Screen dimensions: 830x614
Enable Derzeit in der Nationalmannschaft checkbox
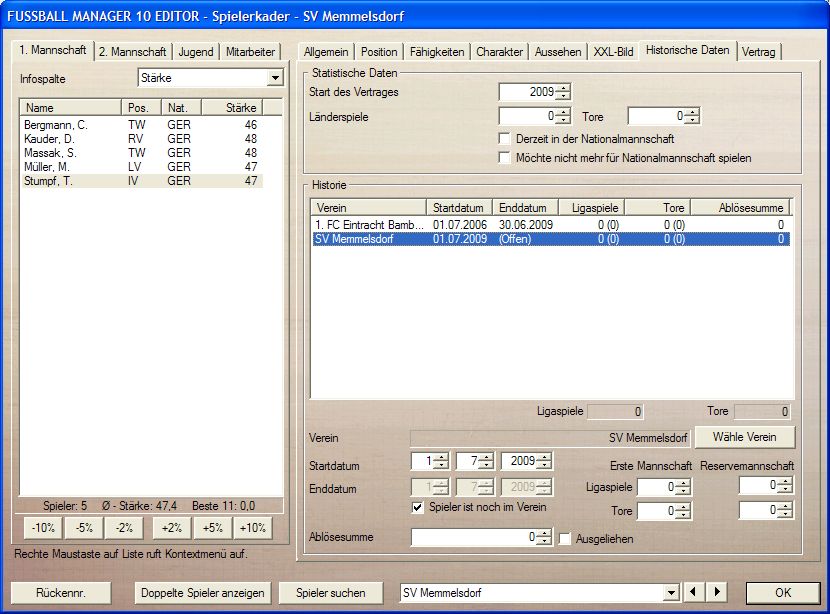pyautogui.click(x=505, y=139)
